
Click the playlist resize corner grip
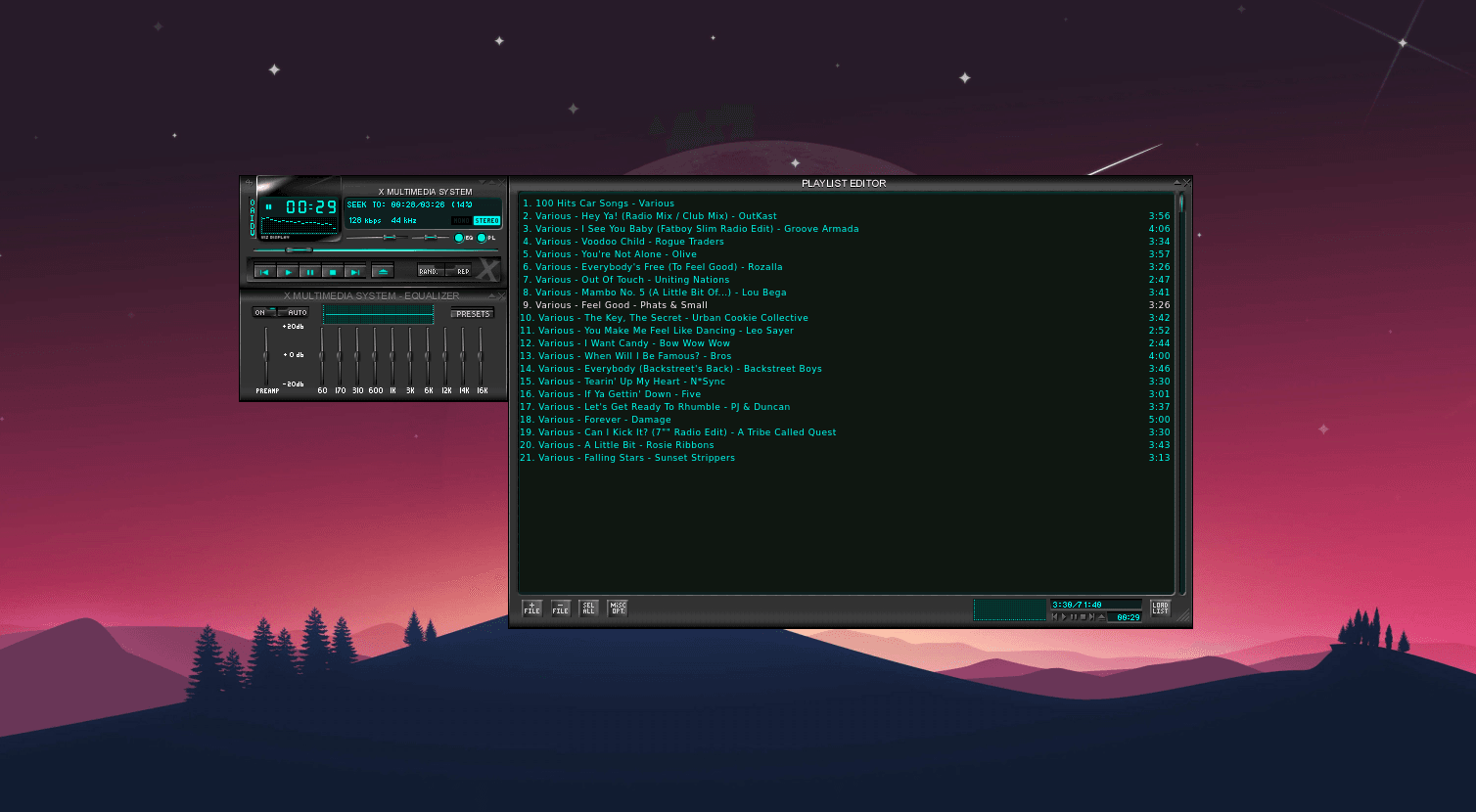coord(1183,615)
